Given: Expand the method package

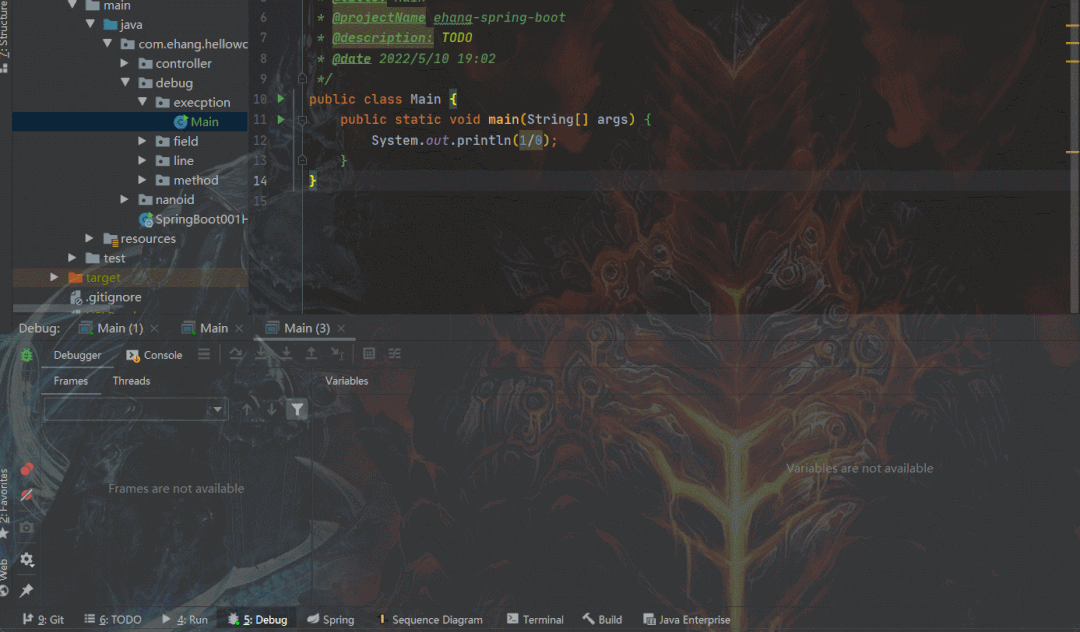Looking at the screenshot, I should (x=142, y=179).
